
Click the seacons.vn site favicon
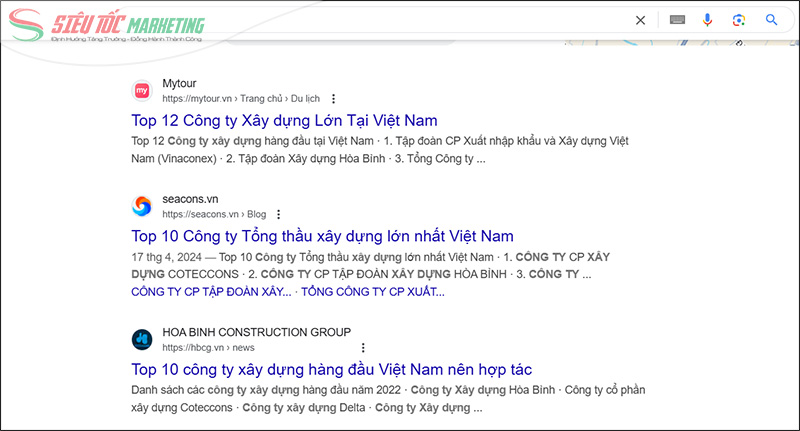coord(142,206)
